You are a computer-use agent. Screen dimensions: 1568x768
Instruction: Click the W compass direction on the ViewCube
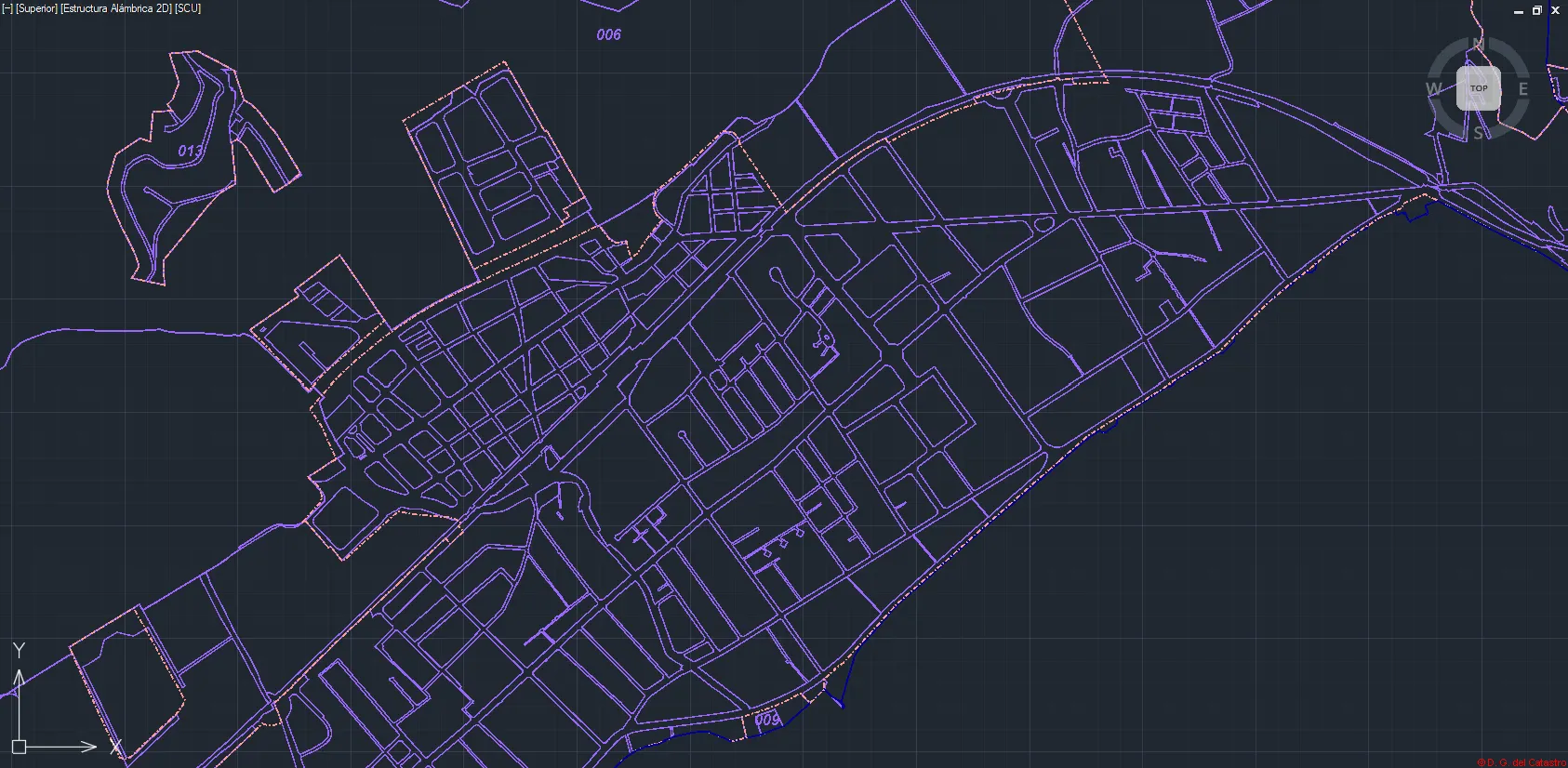1434,89
